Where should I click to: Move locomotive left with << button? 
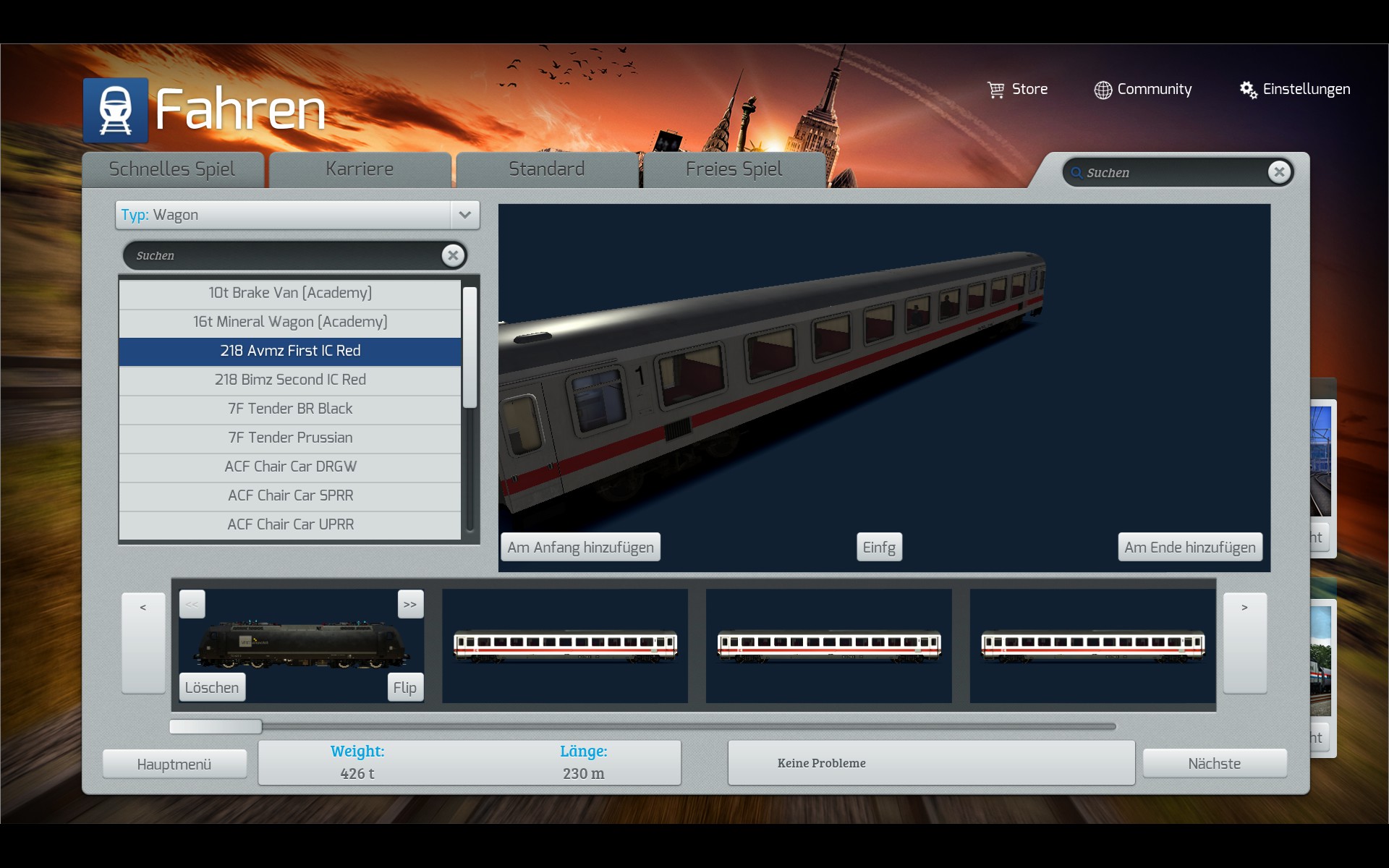(192, 604)
